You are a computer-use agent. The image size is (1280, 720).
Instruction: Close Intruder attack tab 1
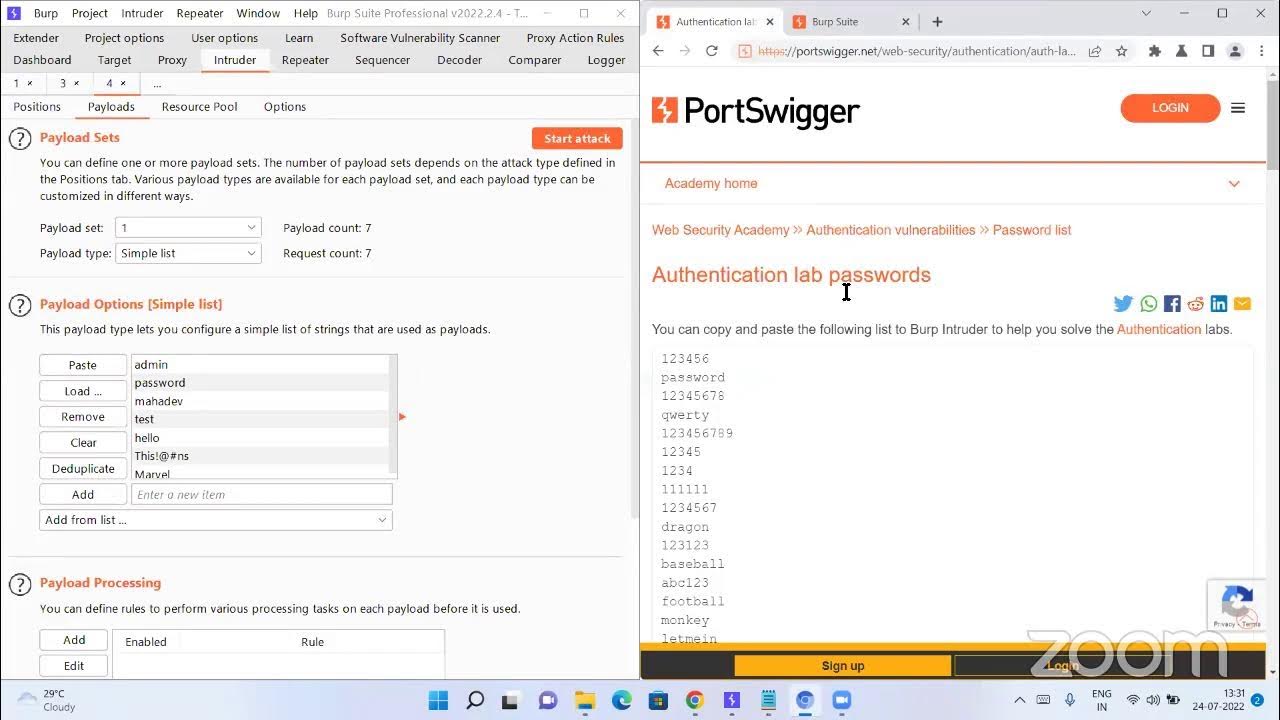(30, 83)
